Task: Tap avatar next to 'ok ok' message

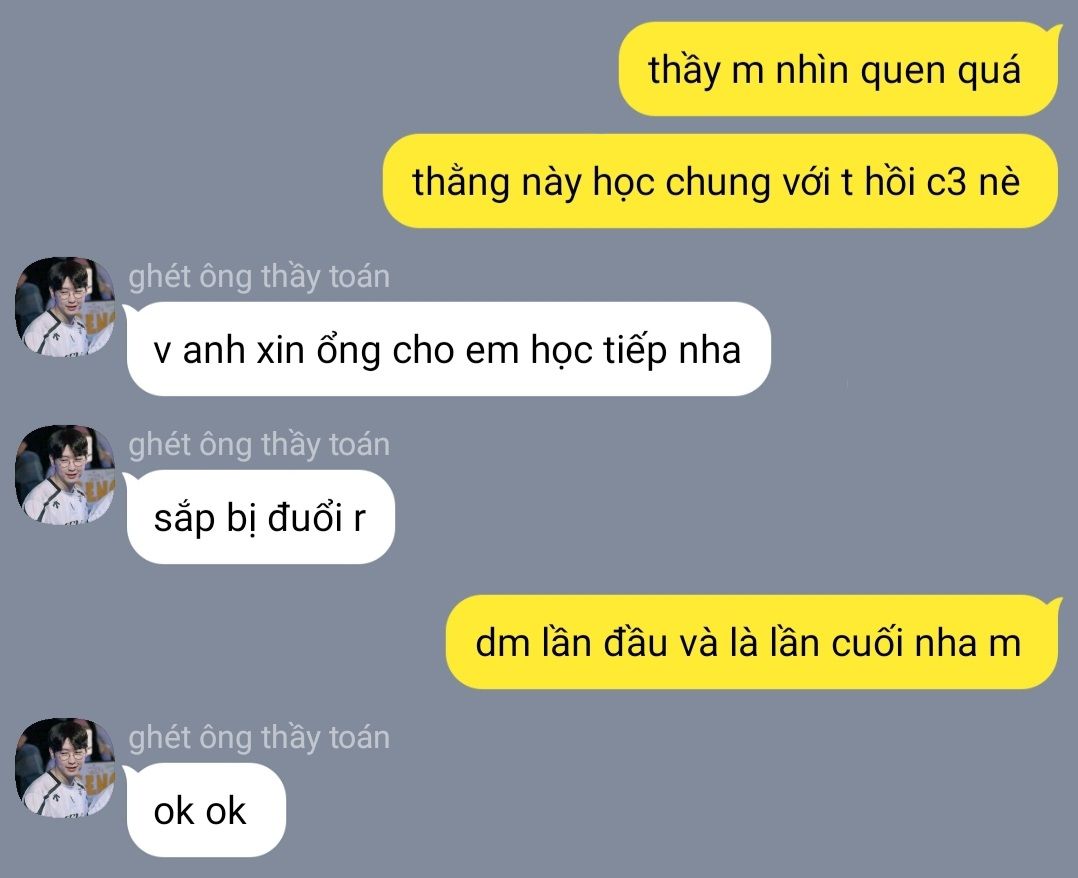Action: click(x=65, y=767)
